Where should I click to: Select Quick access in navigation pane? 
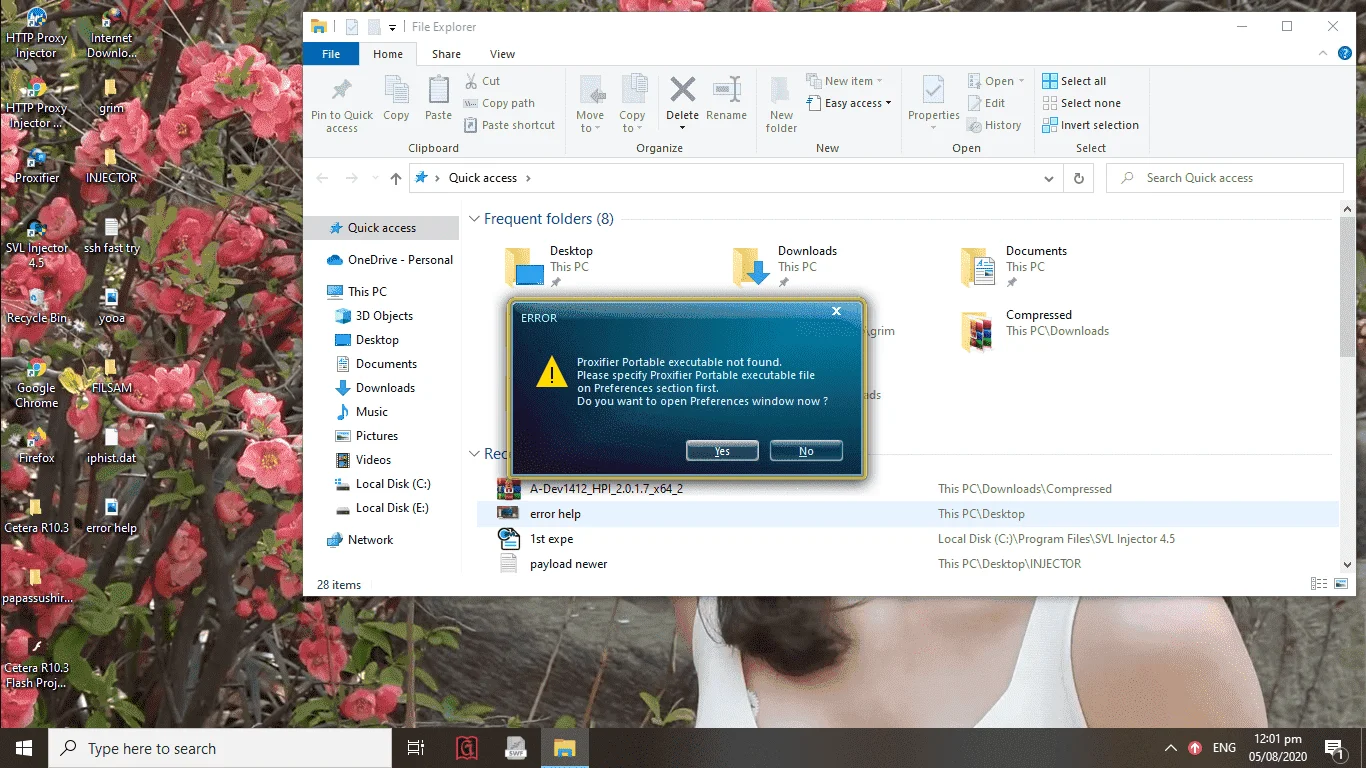tap(382, 228)
